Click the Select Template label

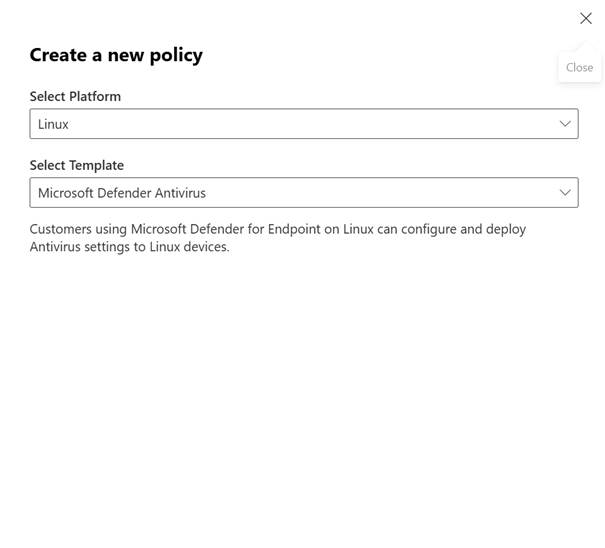point(77,165)
